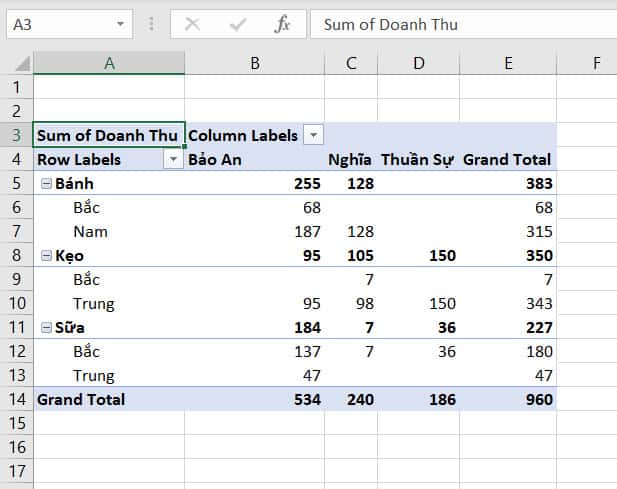Collapse the Bánh group
Viewport: 617px width, 489px height.
tap(46, 183)
